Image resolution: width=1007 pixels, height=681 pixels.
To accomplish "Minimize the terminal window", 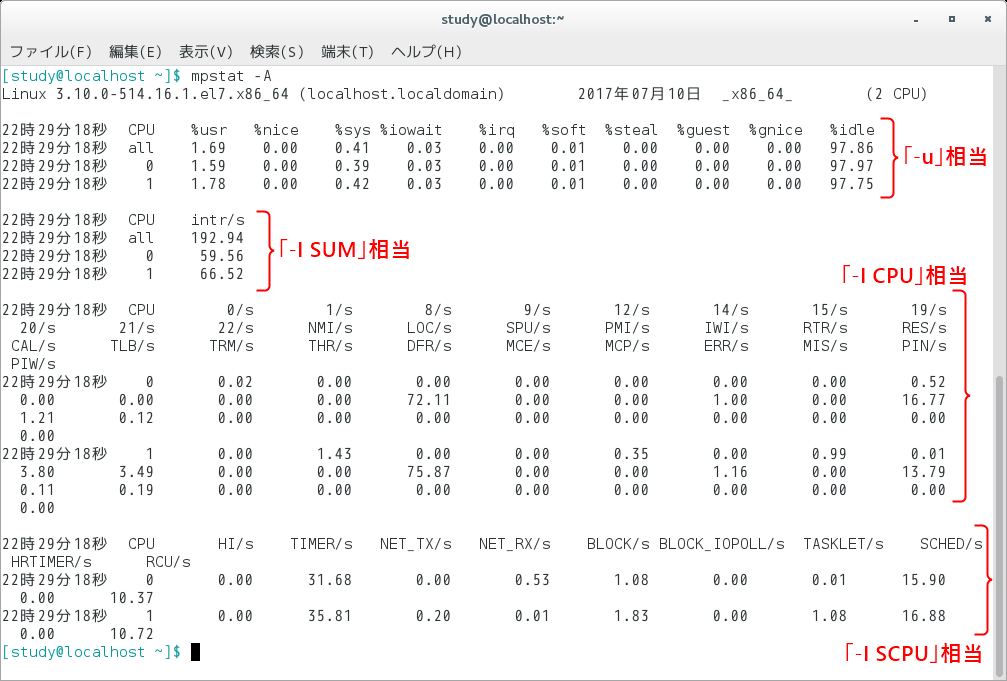I will coord(915,18).
